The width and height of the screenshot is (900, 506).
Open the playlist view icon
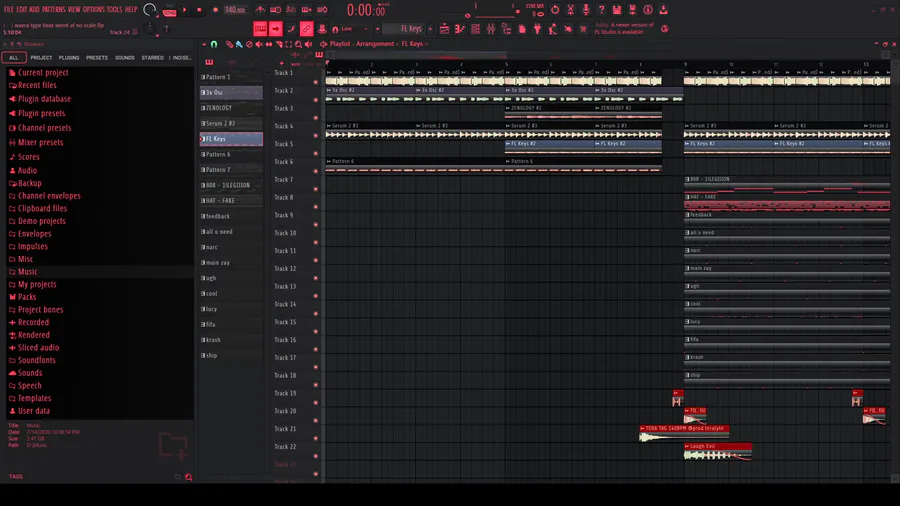[444, 29]
